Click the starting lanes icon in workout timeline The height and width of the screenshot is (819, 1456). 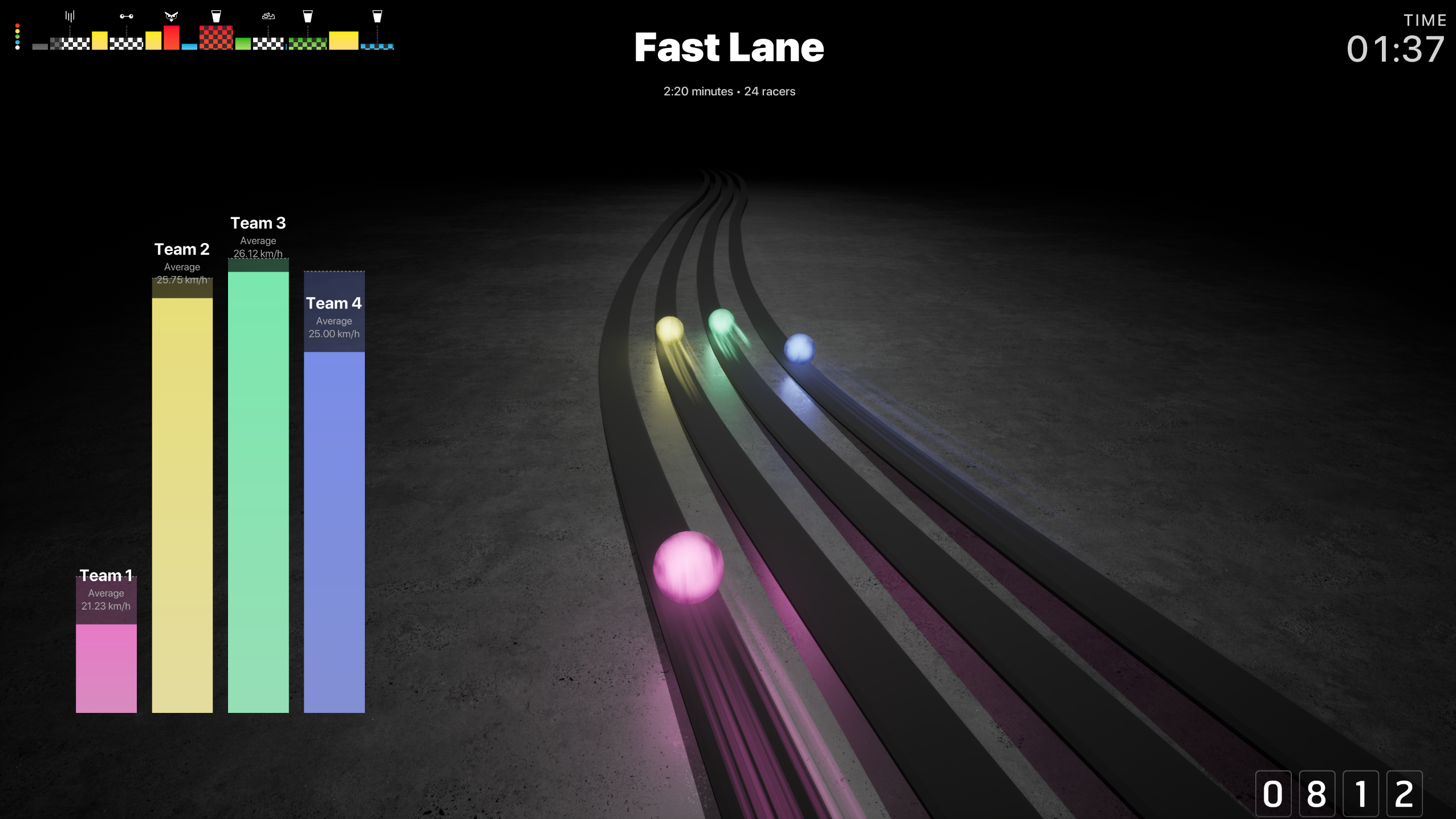[70, 16]
